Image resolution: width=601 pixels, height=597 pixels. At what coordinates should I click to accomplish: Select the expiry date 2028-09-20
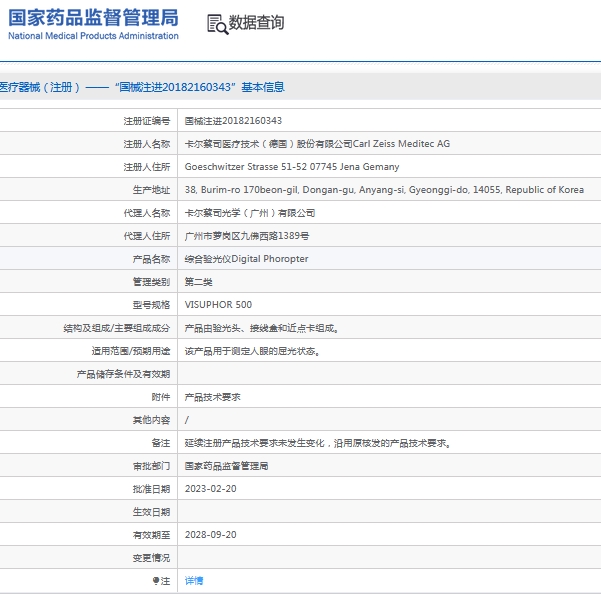(210, 535)
